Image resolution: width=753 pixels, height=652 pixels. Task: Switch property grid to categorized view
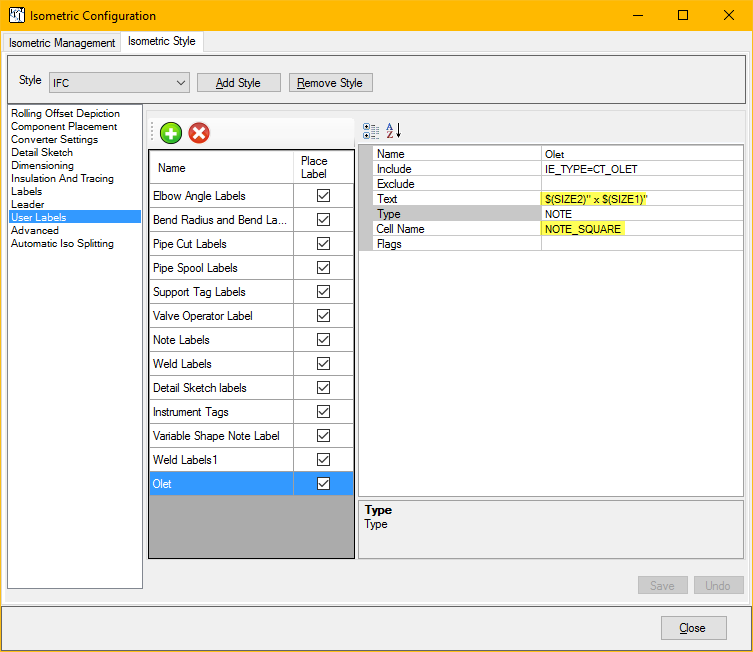(x=371, y=131)
